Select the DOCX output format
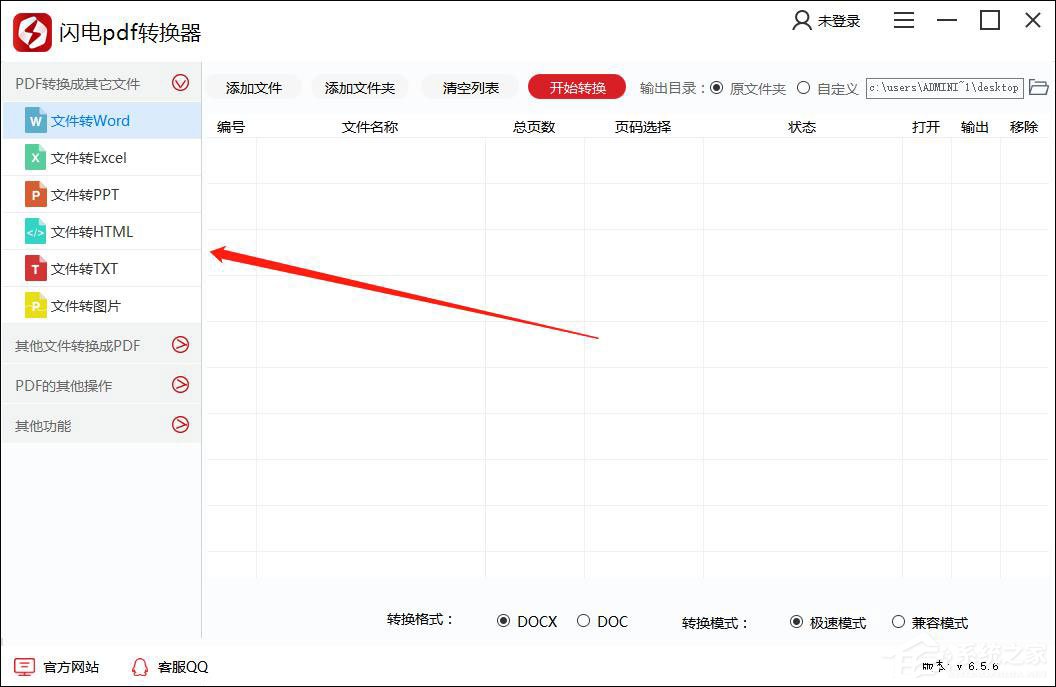This screenshot has width=1056, height=687. pos(504,621)
